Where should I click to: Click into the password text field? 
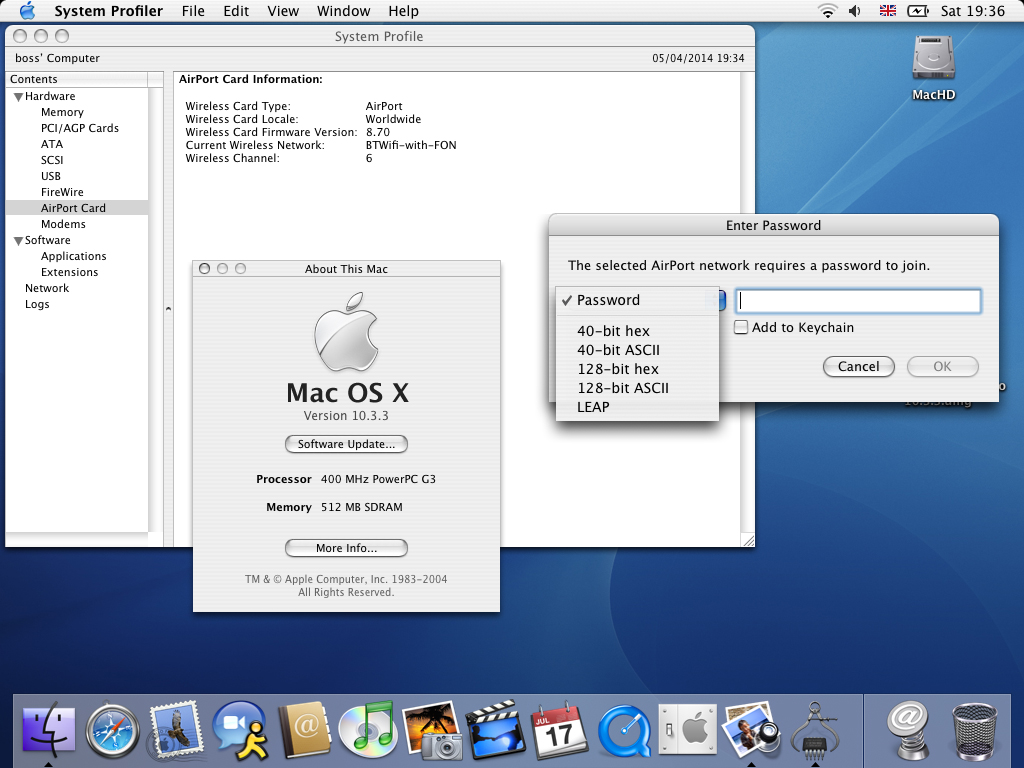[x=857, y=301]
